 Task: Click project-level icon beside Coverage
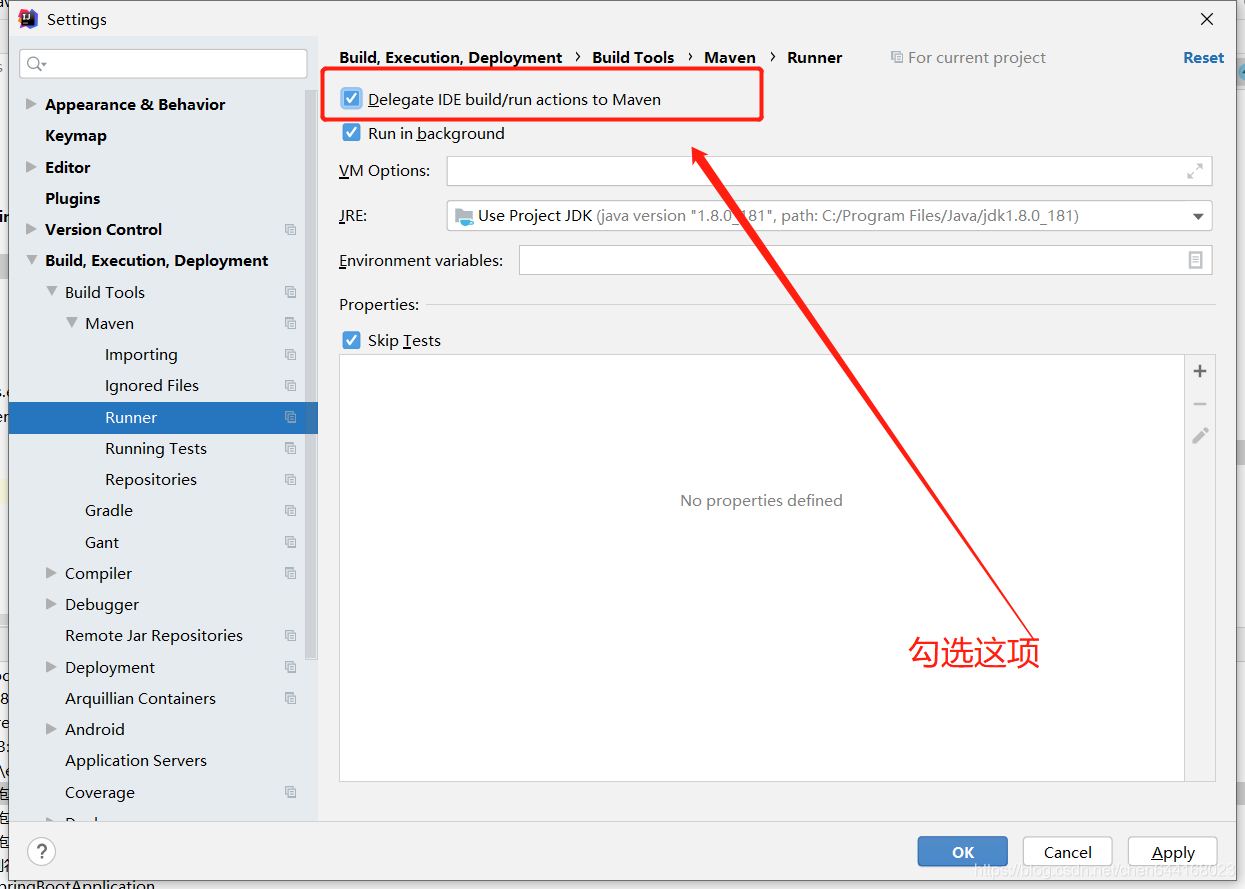(290, 792)
